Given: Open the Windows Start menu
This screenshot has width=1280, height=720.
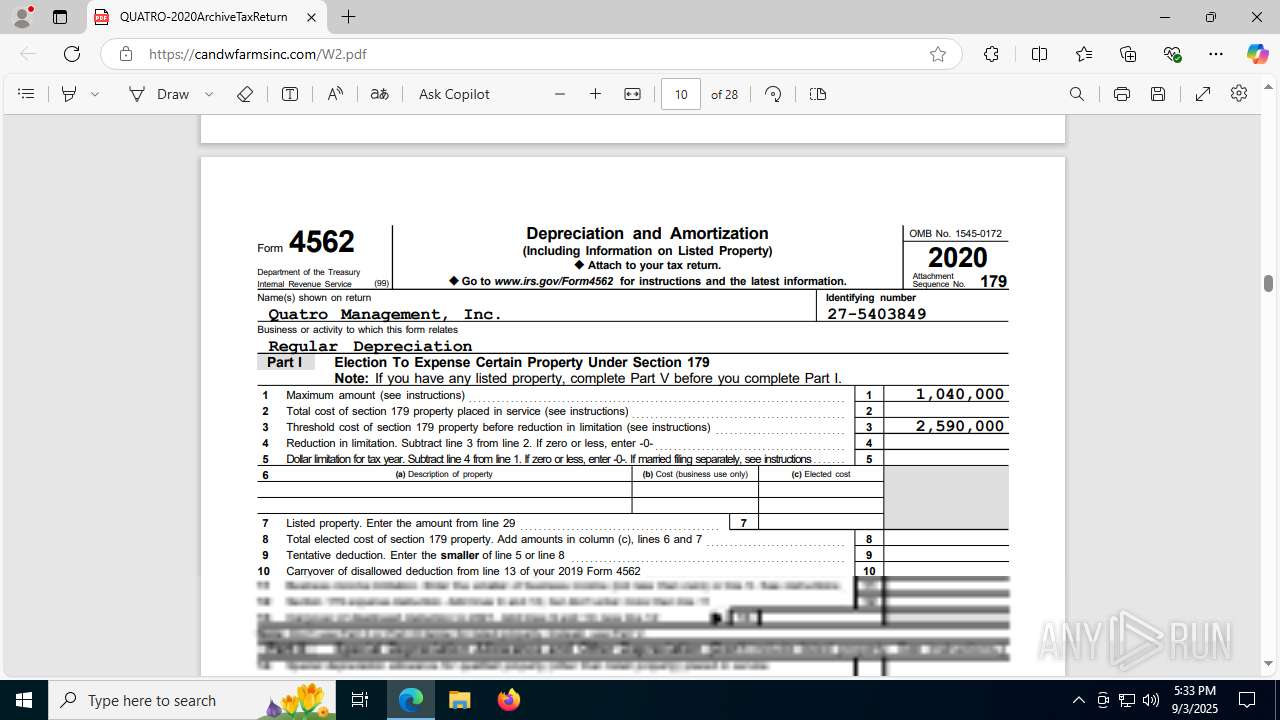Looking at the screenshot, I should [x=24, y=700].
